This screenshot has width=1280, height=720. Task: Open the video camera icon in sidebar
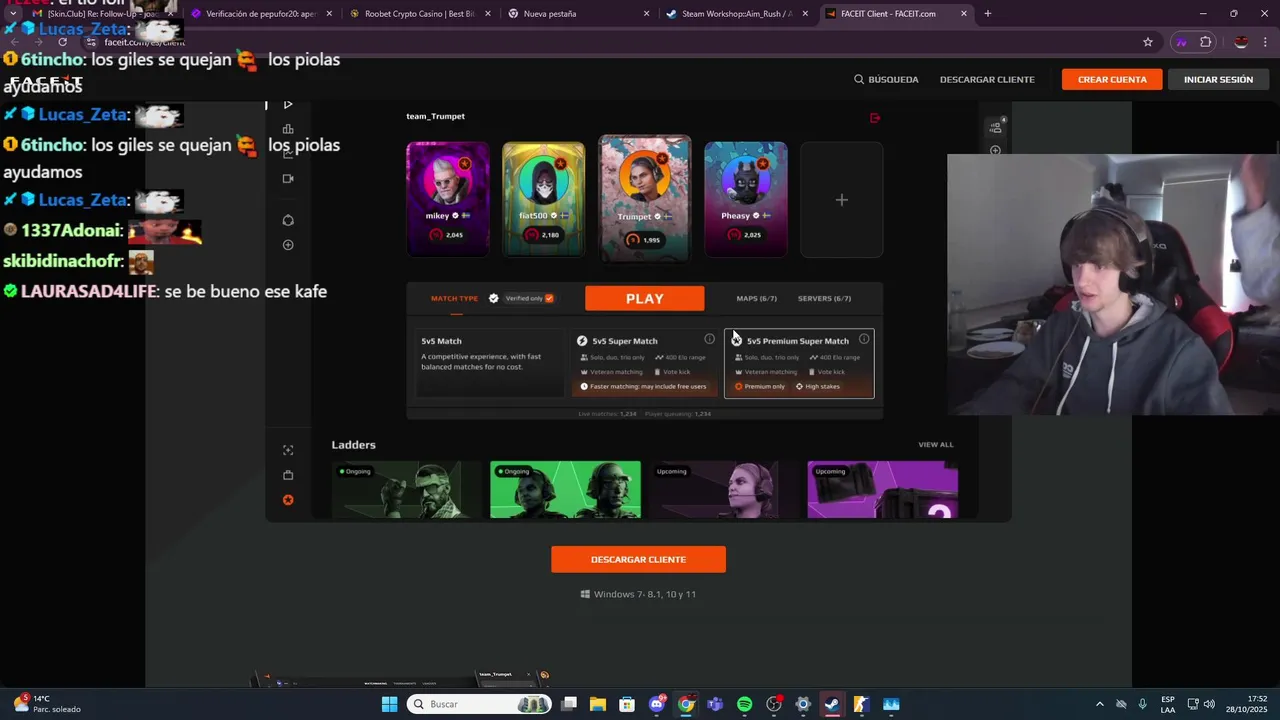[x=288, y=178]
